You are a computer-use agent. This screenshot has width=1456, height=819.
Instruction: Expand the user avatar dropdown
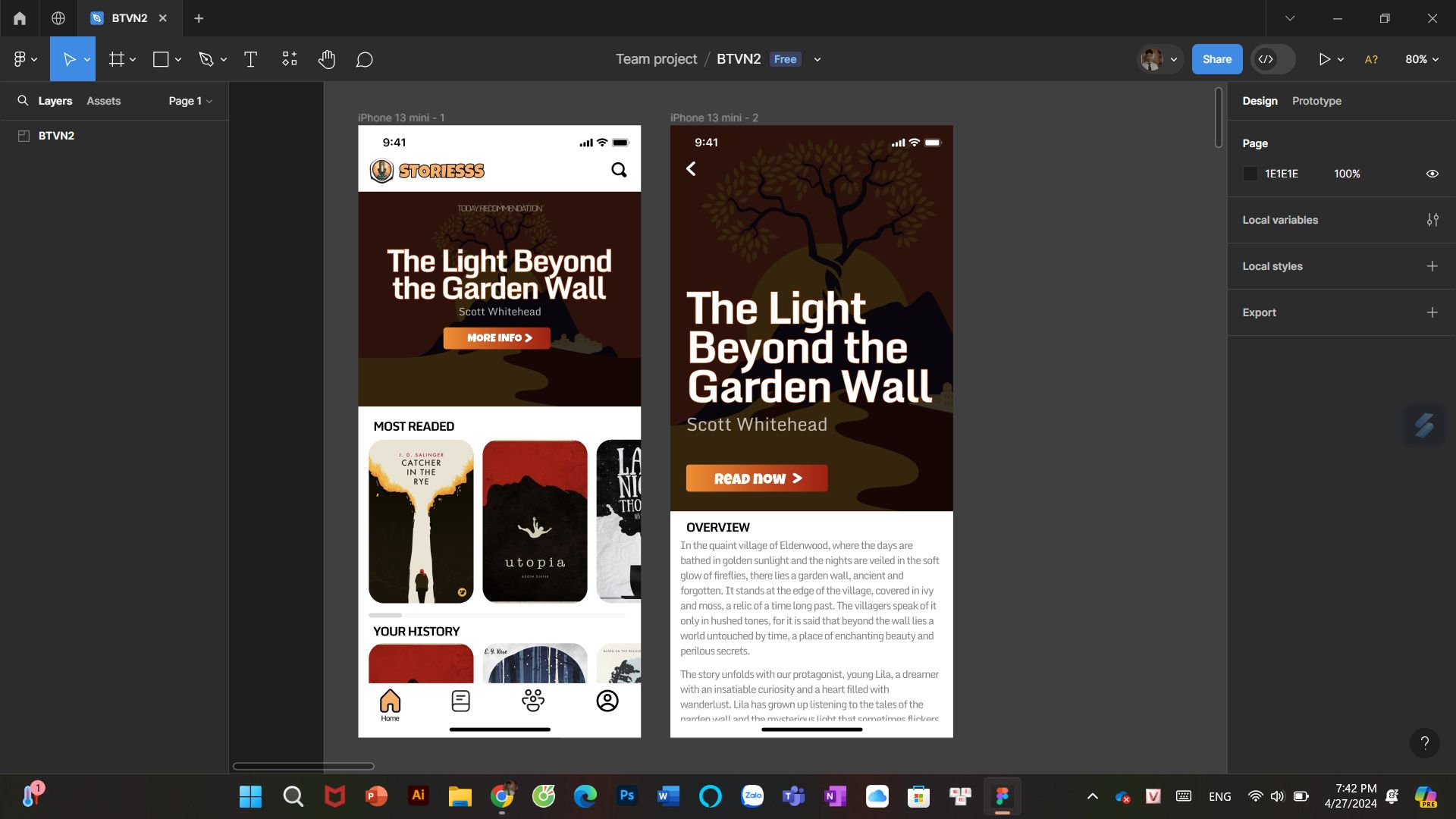(x=1174, y=59)
